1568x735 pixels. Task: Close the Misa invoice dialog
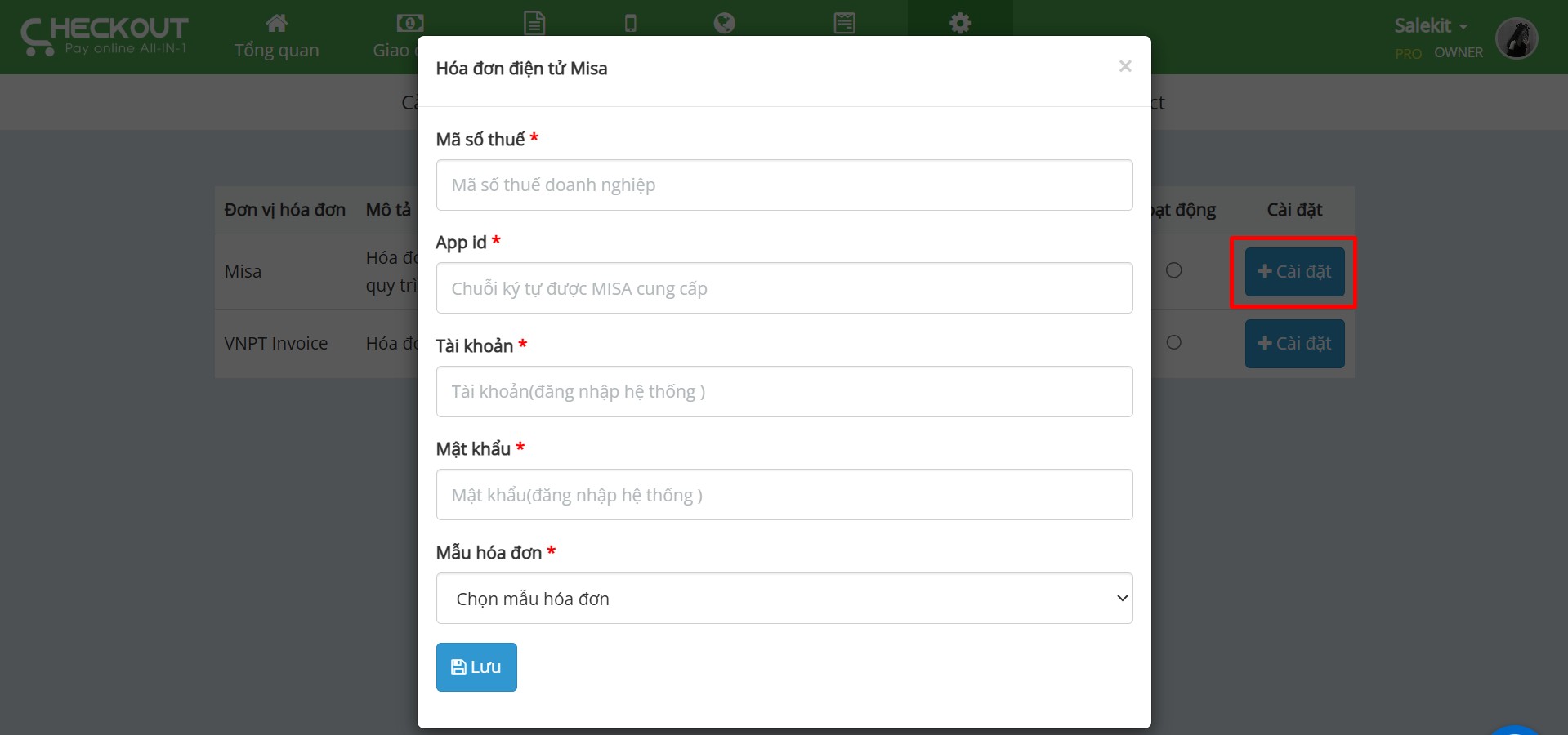[1125, 66]
